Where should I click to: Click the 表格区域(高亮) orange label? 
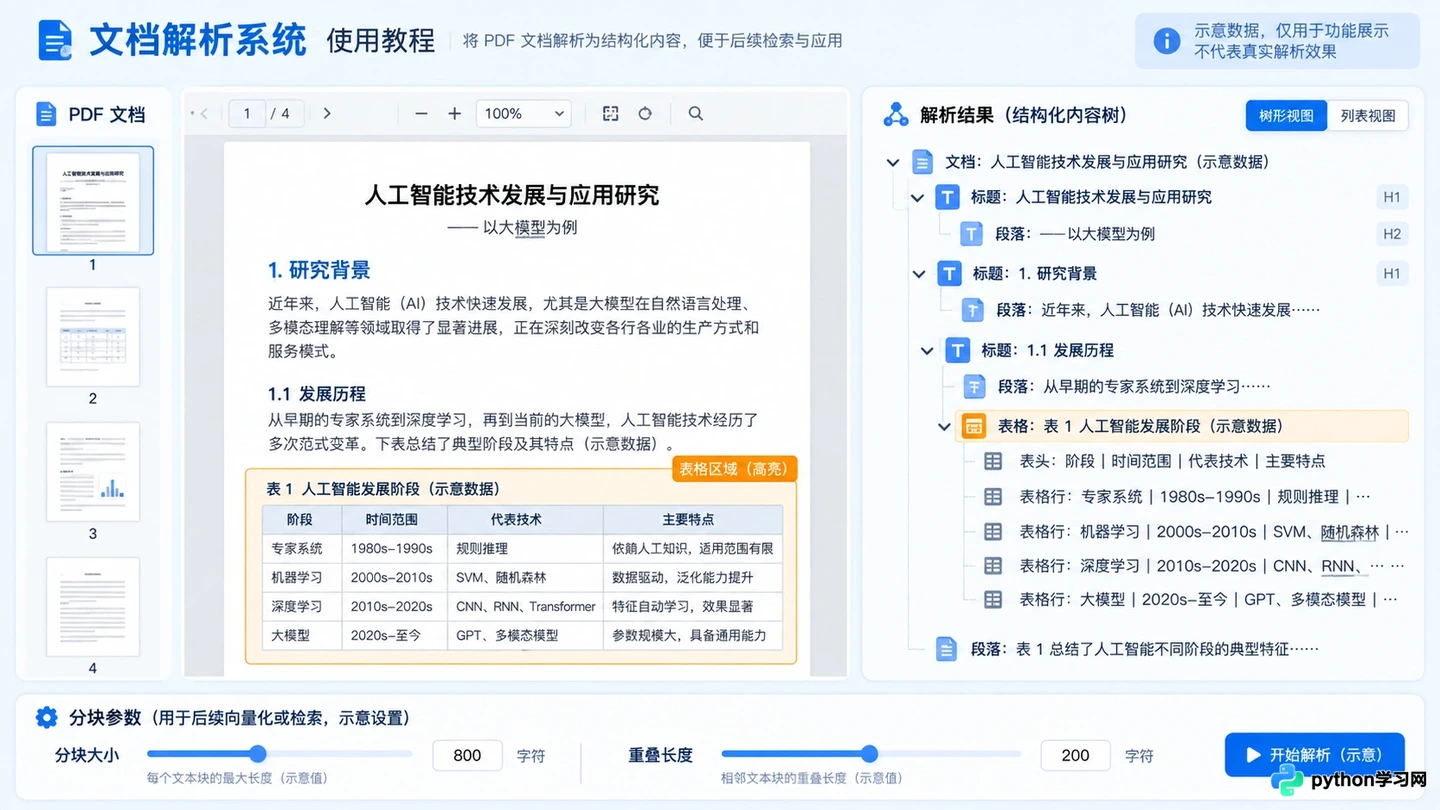(734, 468)
